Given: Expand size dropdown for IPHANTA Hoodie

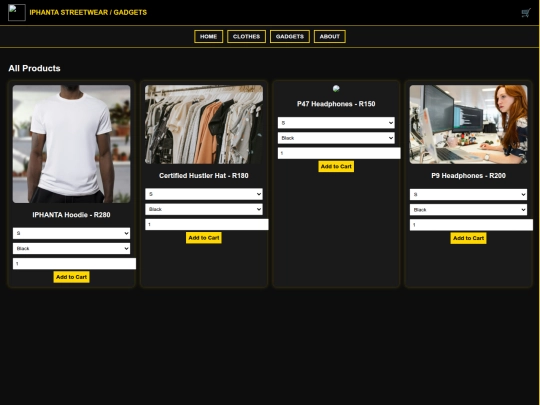Looking at the screenshot, I should tap(72, 233).
